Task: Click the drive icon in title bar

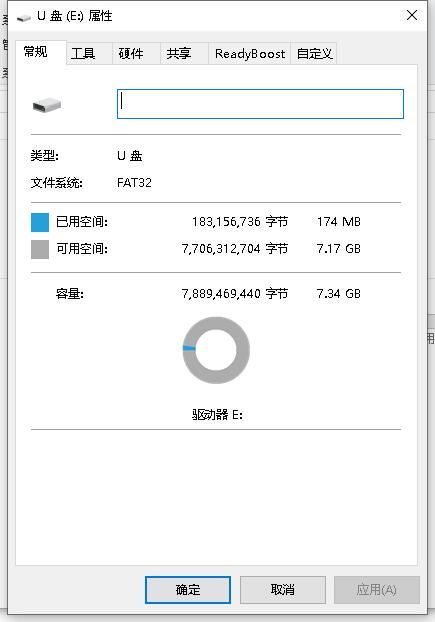Action: point(24,17)
